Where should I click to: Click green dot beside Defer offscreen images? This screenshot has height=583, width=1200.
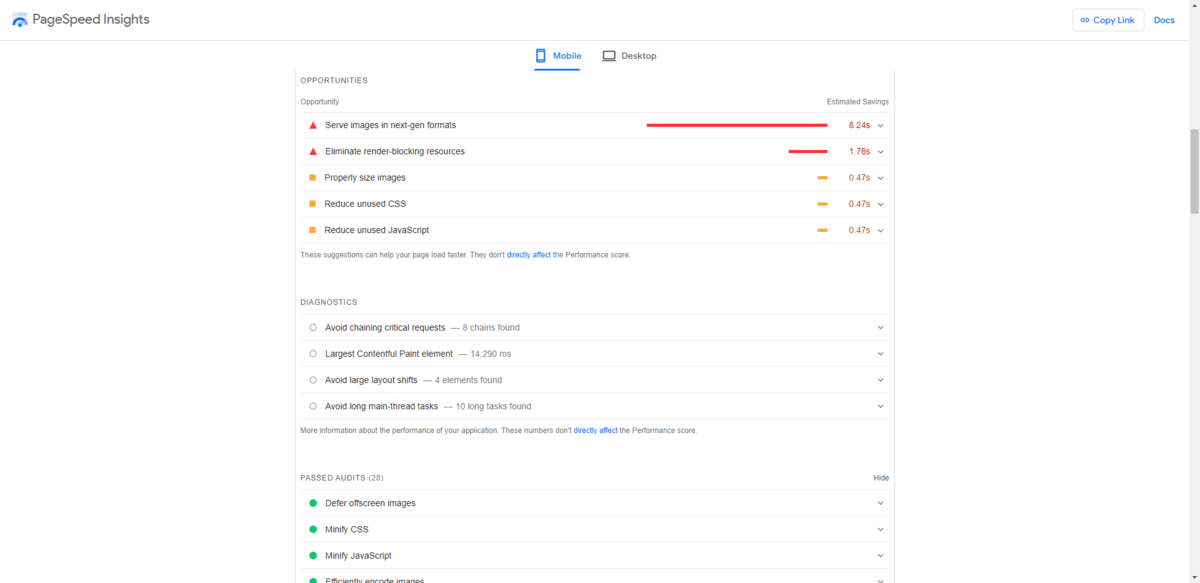(x=313, y=503)
